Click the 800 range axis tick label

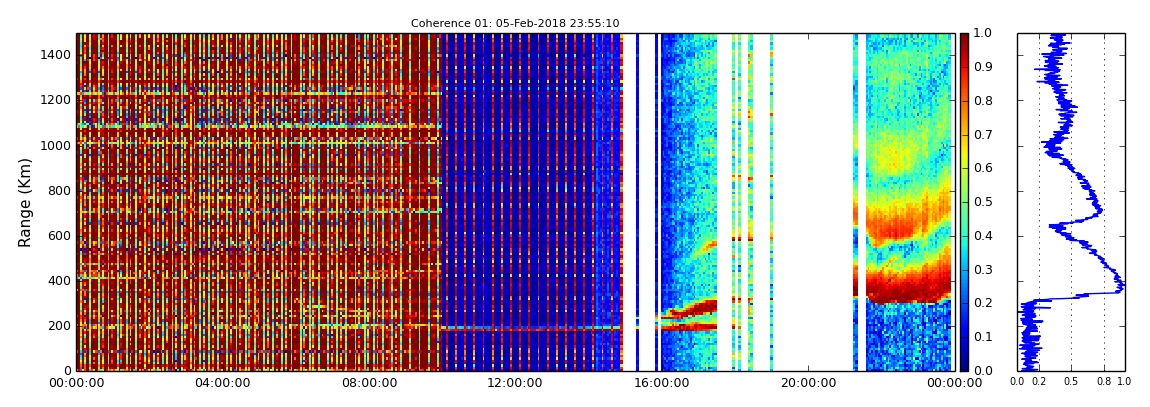point(60,190)
